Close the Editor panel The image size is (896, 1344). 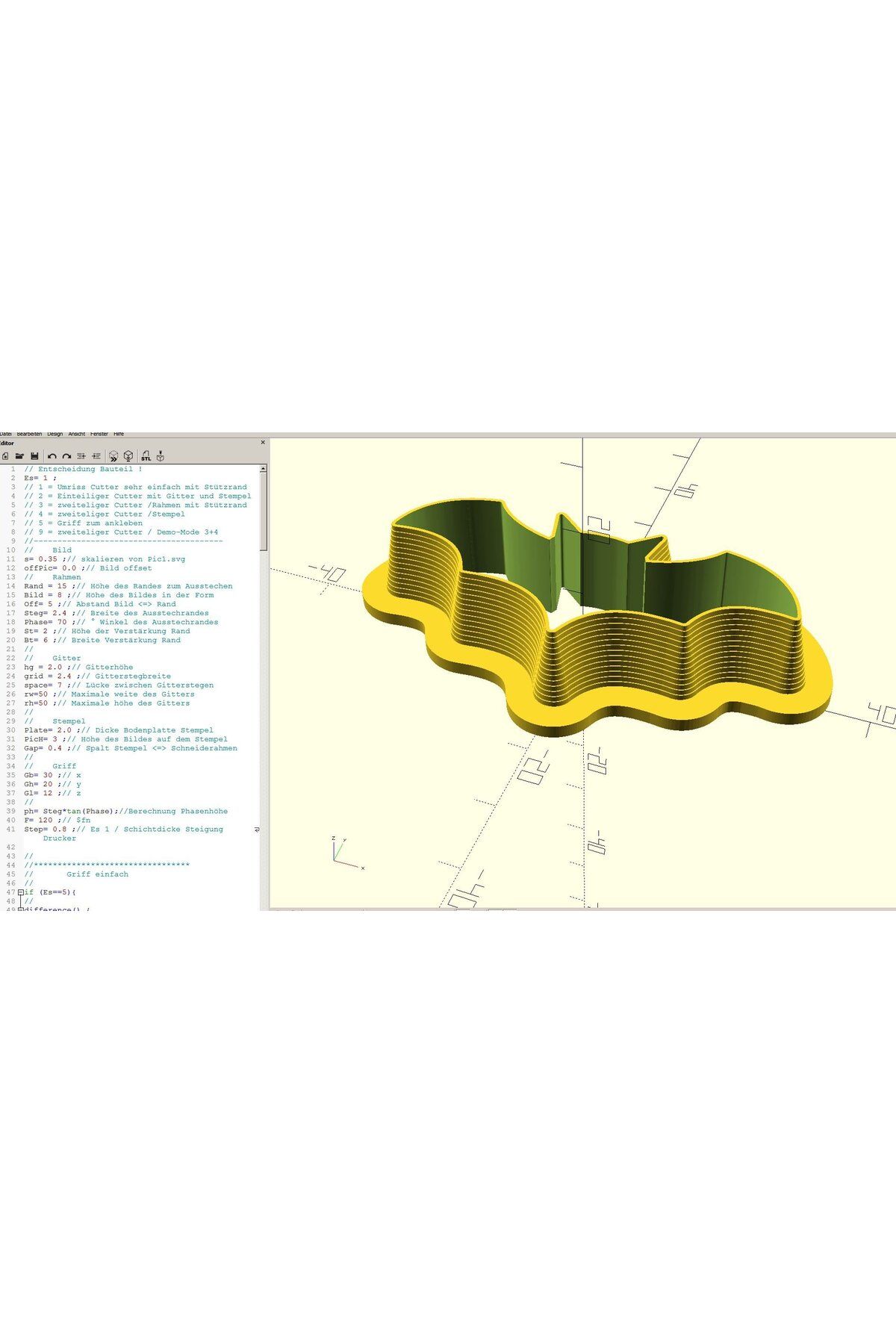coord(263,443)
